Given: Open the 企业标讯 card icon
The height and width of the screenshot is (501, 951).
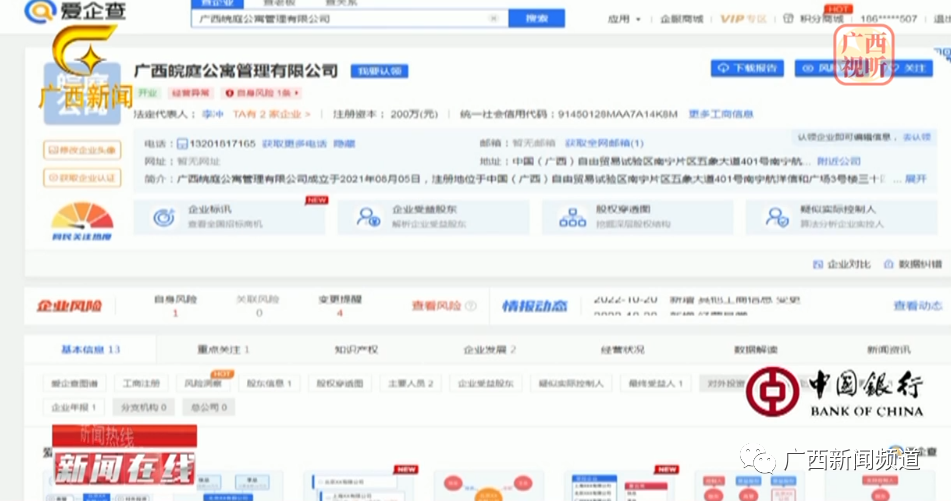Looking at the screenshot, I should pos(164,217).
